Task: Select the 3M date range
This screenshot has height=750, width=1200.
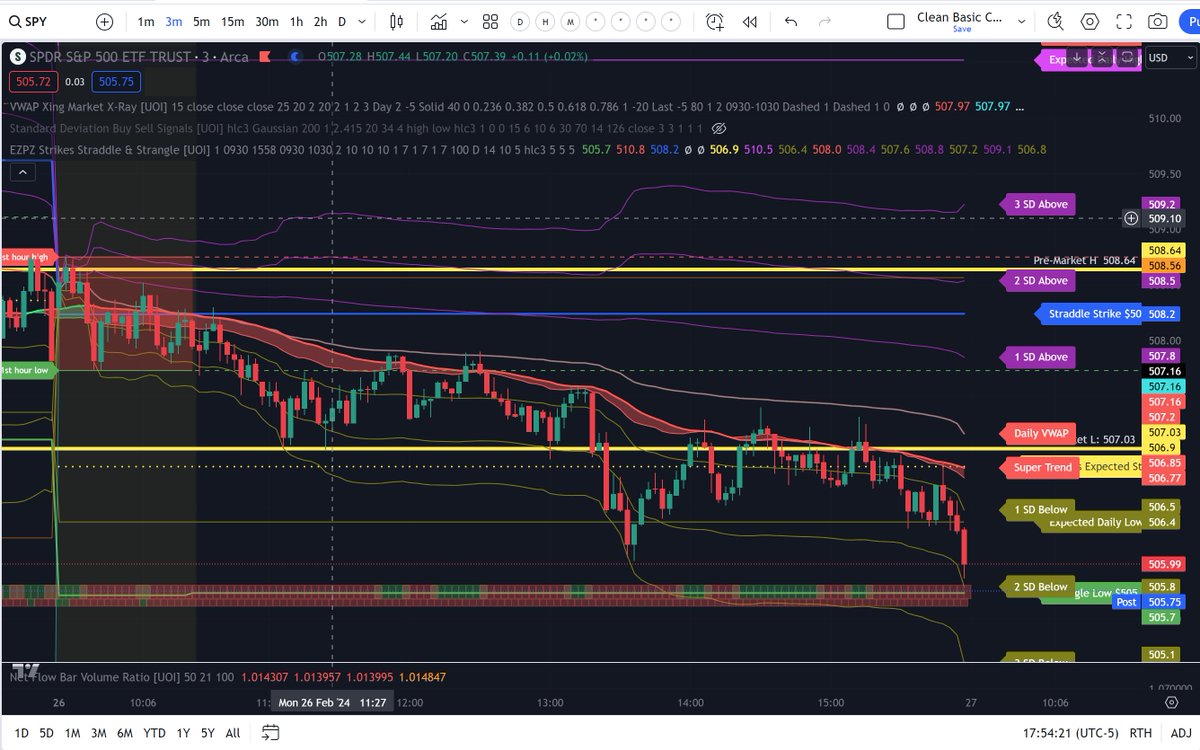Action: click(x=99, y=733)
